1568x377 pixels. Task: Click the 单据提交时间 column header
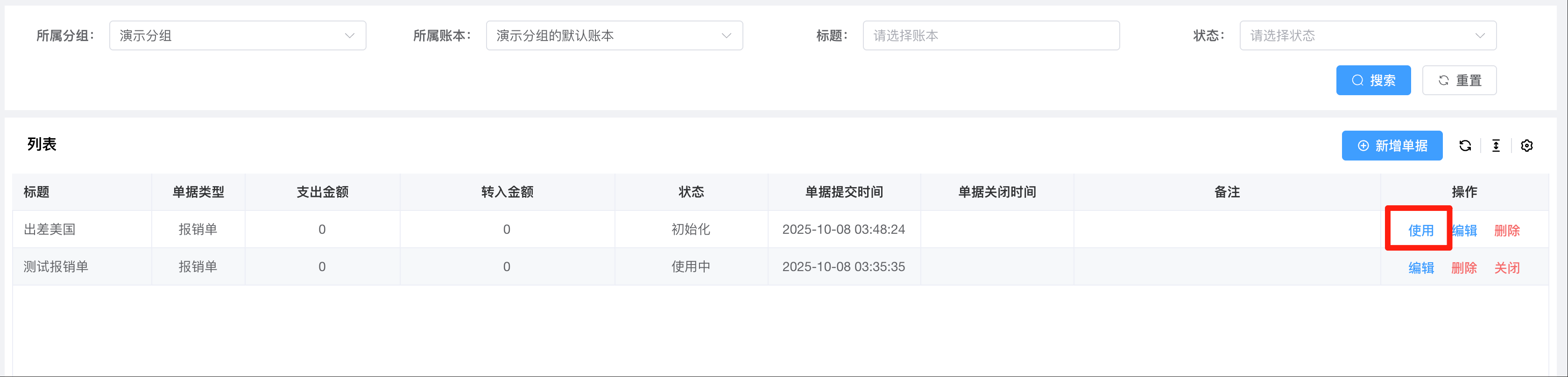(x=844, y=192)
